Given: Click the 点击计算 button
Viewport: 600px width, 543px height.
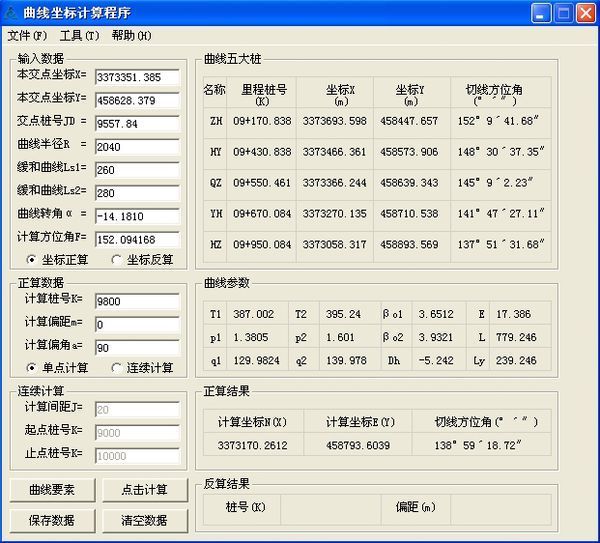Looking at the screenshot, I should tap(145, 490).
